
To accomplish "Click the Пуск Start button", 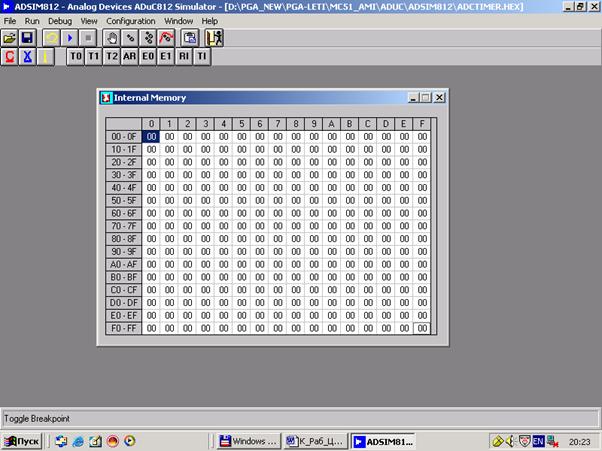I will pos(23,440).
